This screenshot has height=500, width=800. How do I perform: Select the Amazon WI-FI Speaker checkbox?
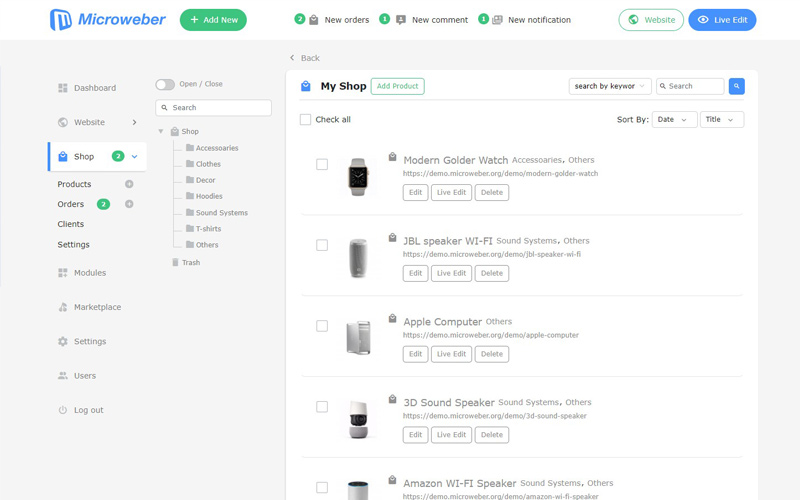(x=322, y=487)
